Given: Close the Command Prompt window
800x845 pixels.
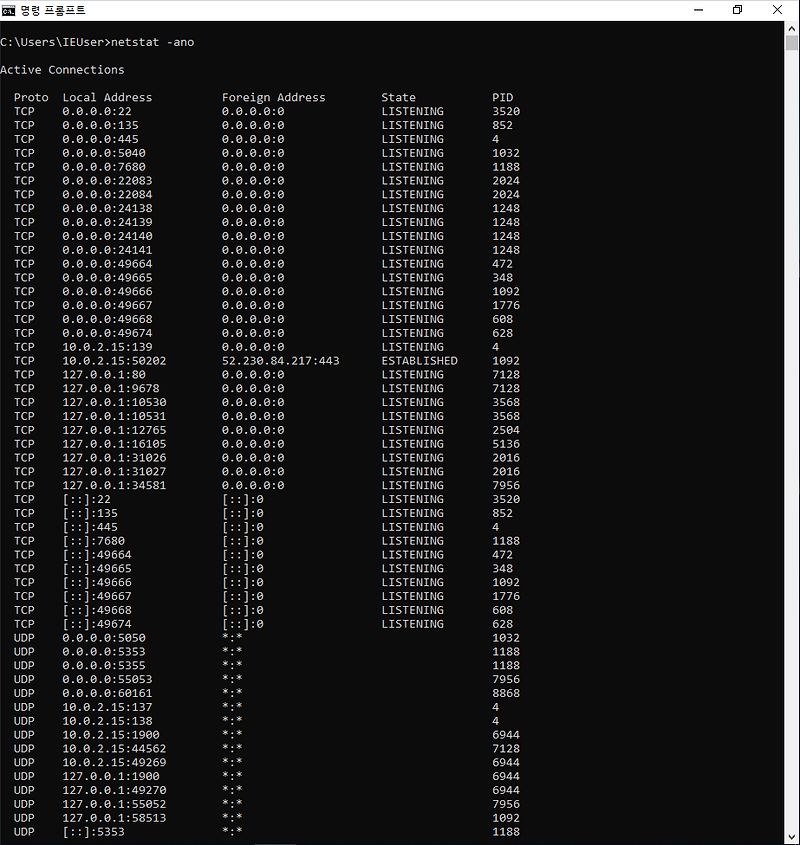Looking at the screenshot, I should (x=777, y=10).
